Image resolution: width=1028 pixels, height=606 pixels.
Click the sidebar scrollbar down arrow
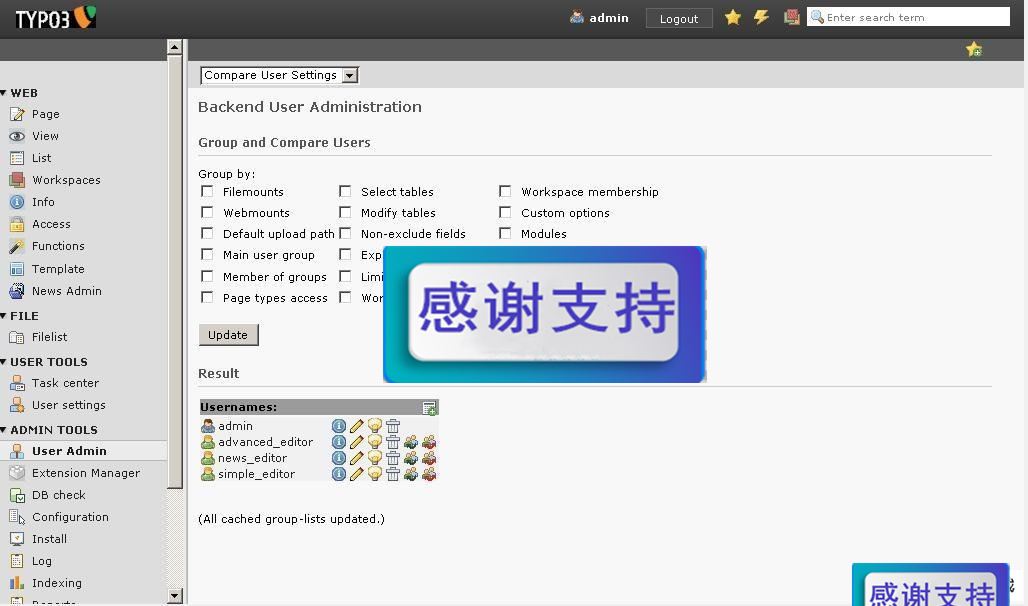174,596
